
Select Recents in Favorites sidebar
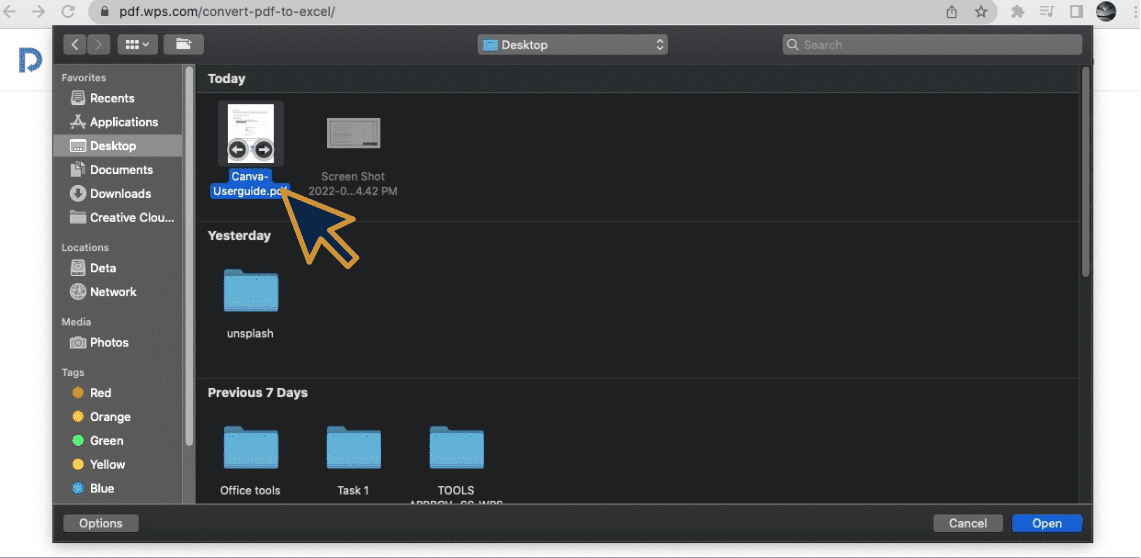pos(112,98)
